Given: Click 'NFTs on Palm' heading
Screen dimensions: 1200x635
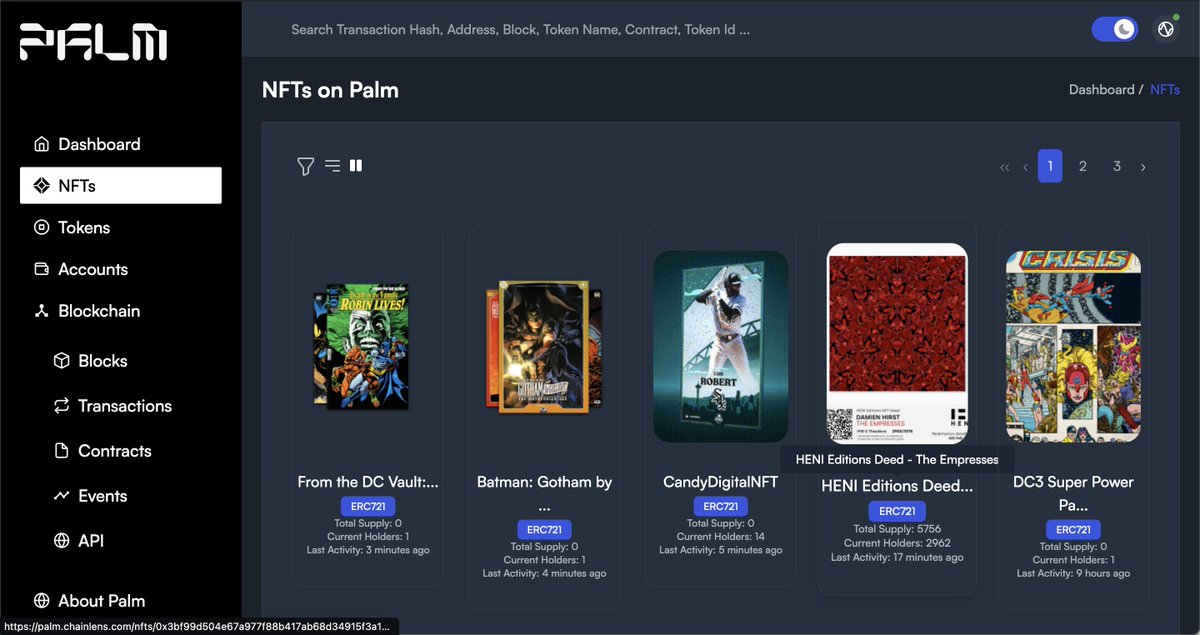Looking at the screenshot, I should 330,90.
